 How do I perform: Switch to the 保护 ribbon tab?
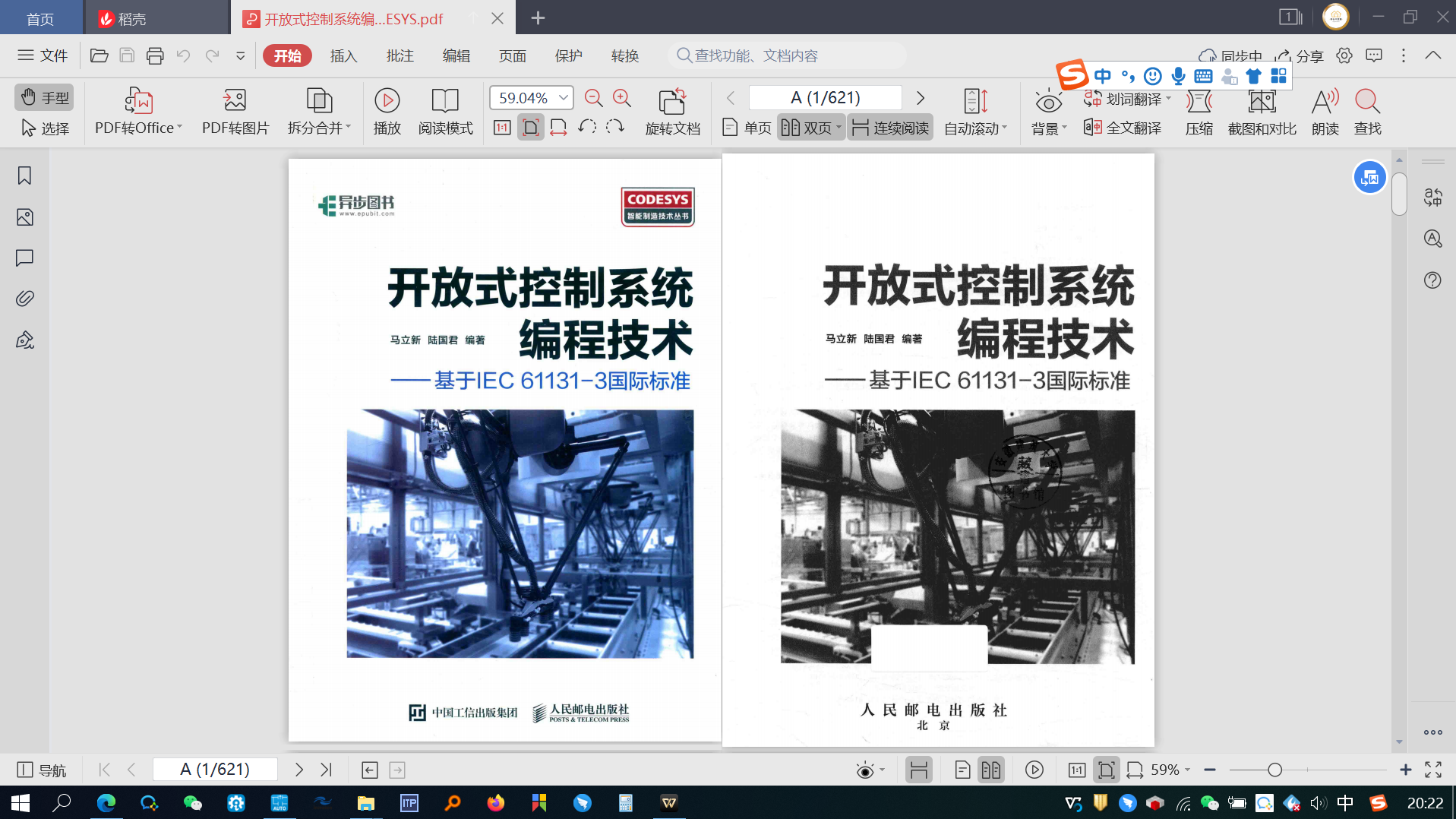(x=568, y=55)
